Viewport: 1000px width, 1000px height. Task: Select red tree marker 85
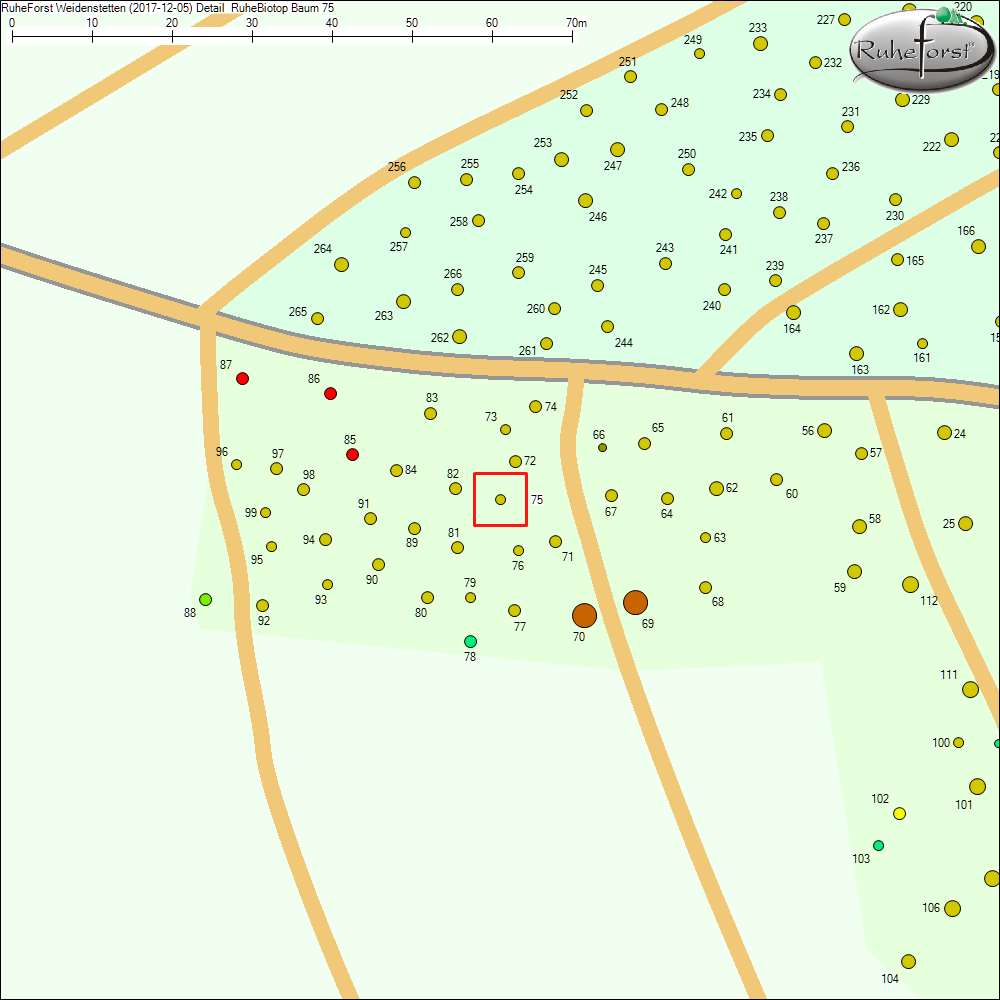[x=352, y=455]
